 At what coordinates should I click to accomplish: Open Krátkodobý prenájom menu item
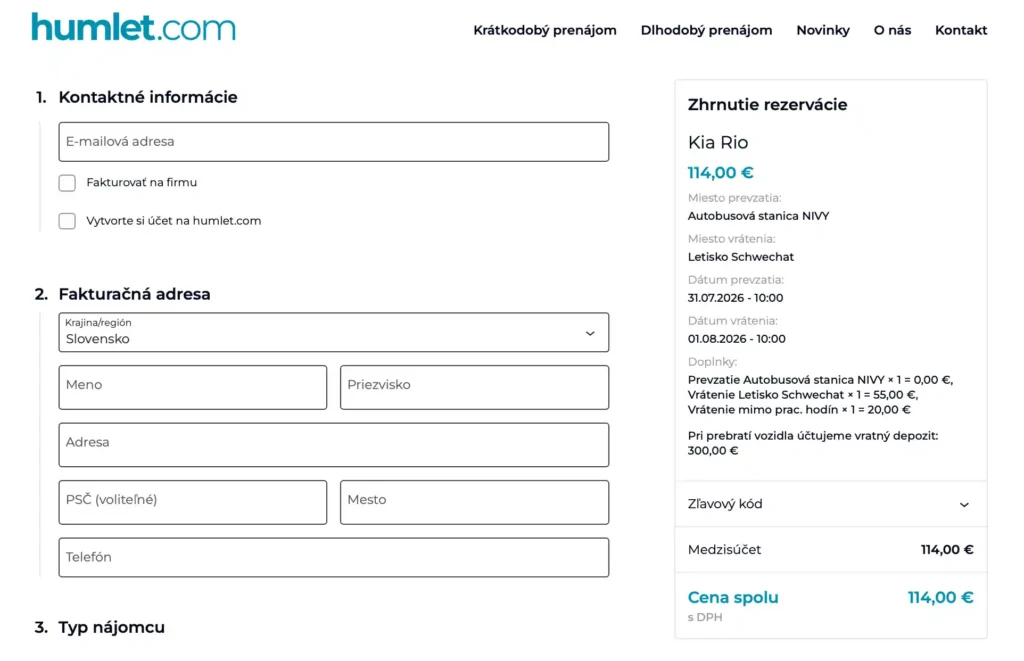pyautogui.click(x=545, y=30)
